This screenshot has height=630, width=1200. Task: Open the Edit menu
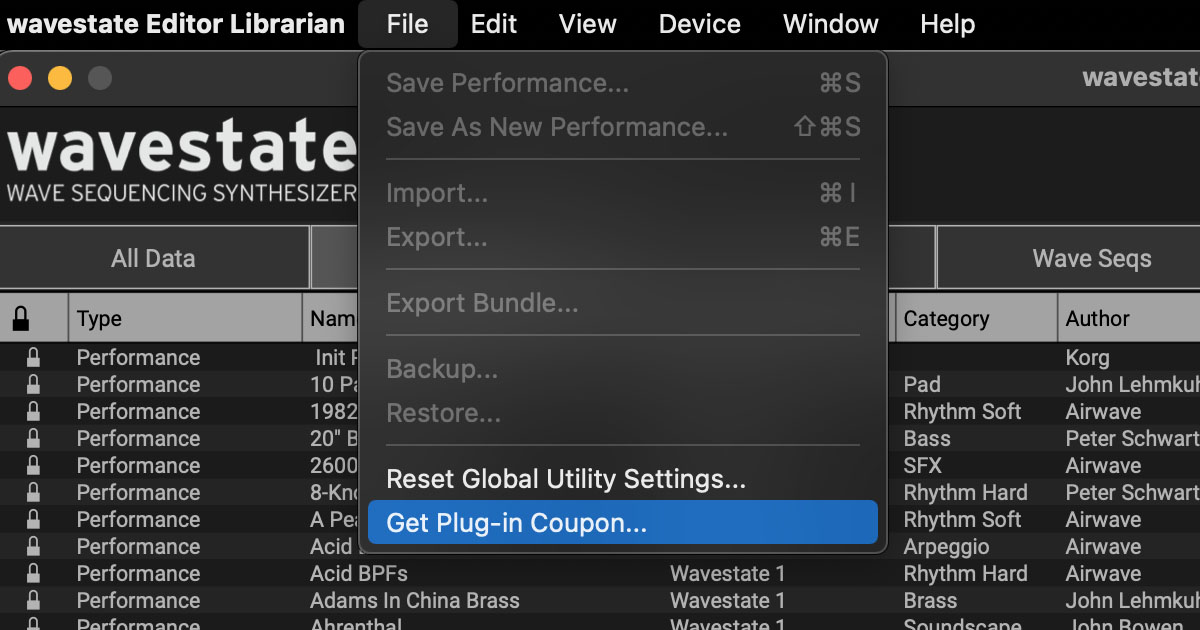point(494,24)
